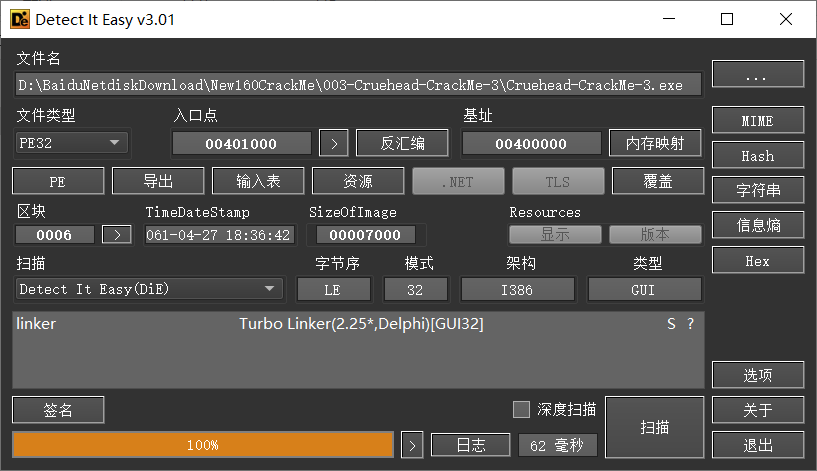
Task: Click the LE endianness field
Action: point(333,289)
